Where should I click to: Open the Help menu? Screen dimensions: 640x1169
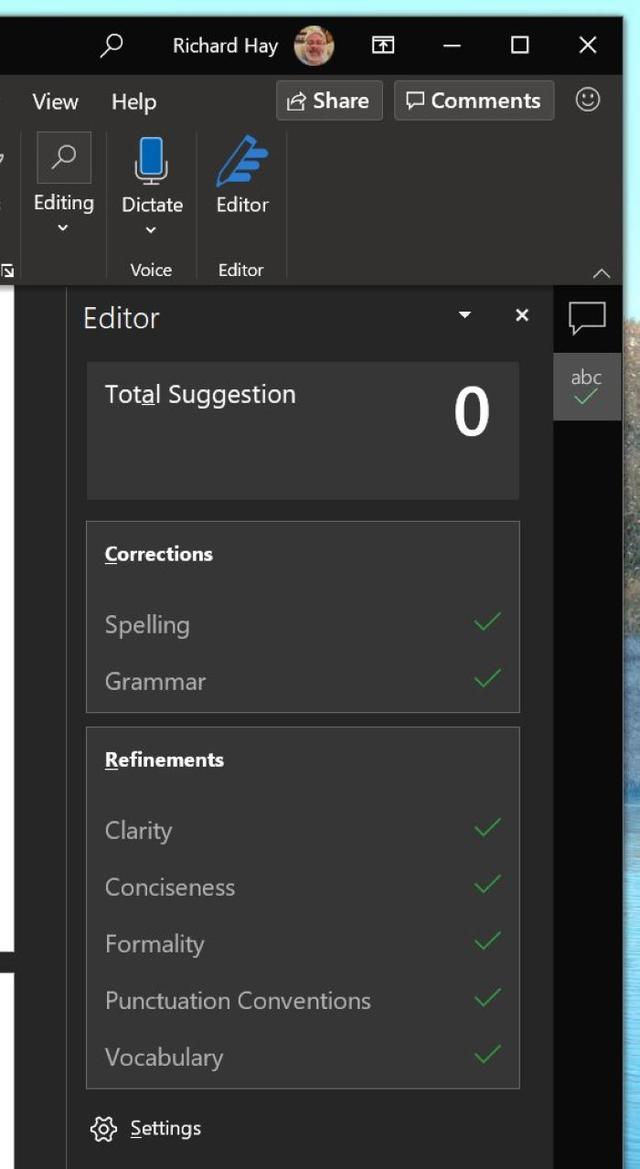coord(134,101)
